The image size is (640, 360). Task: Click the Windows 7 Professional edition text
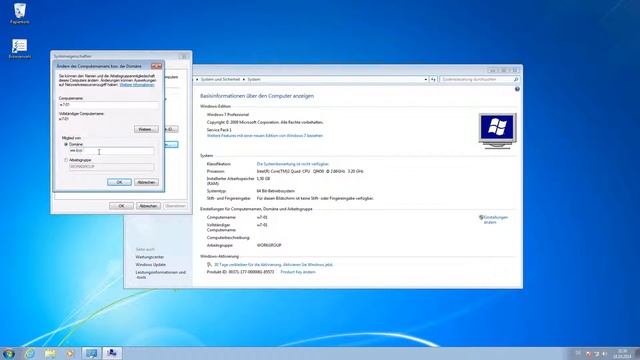click(228, 115)
